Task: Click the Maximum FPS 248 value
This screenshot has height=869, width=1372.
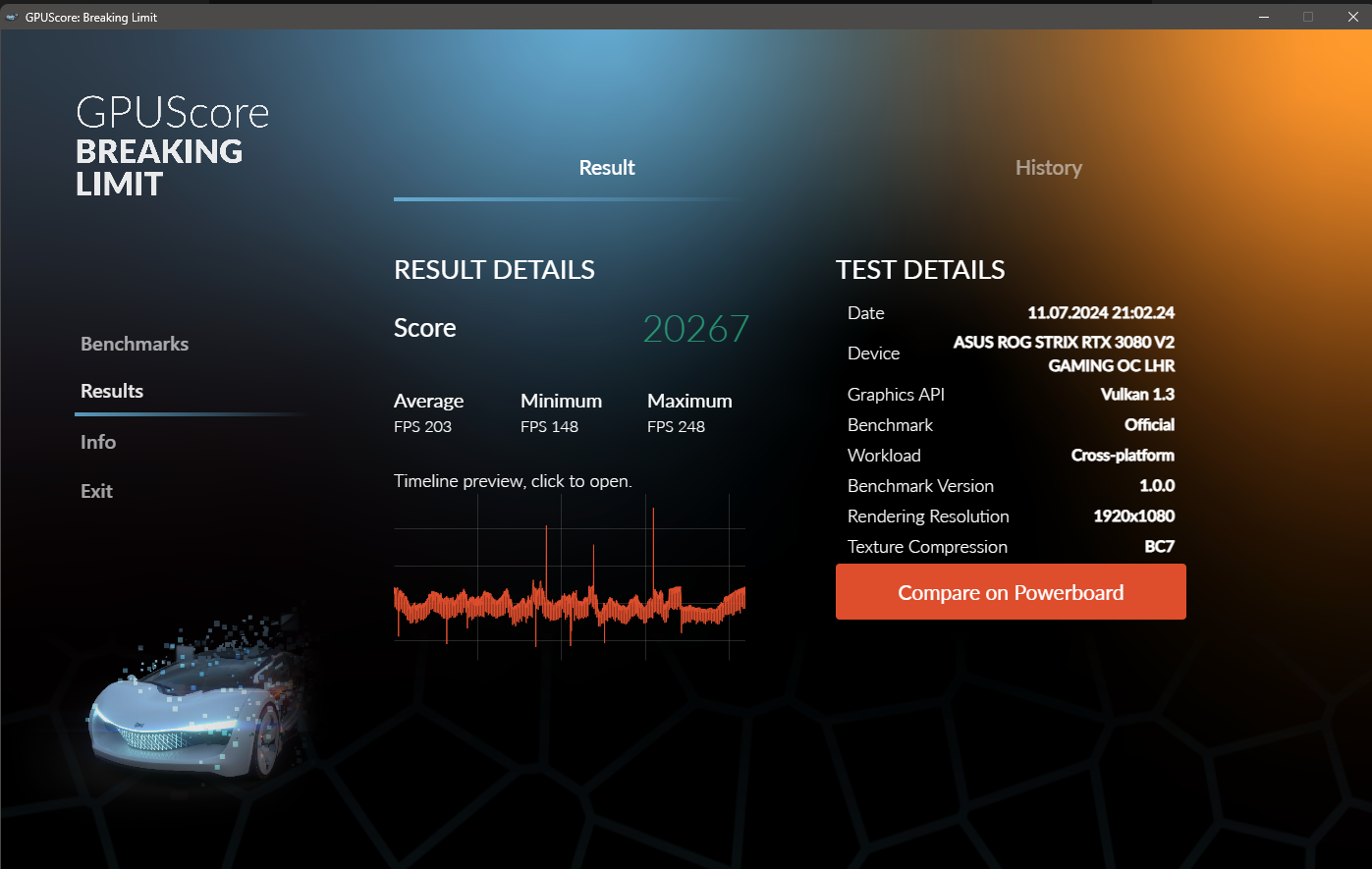Action: pos(677,427)
